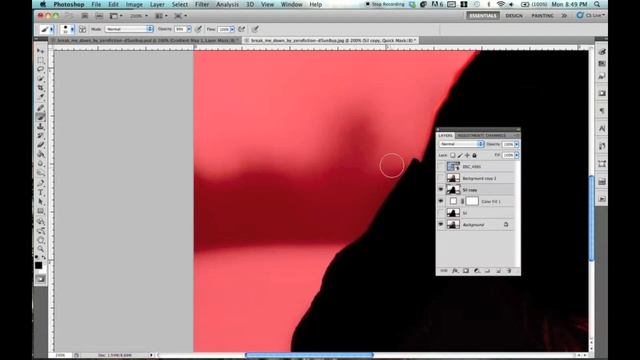Open the layer blend mode dropdown
This screenshot has height=360, width=640.
(x=461, y=144)
